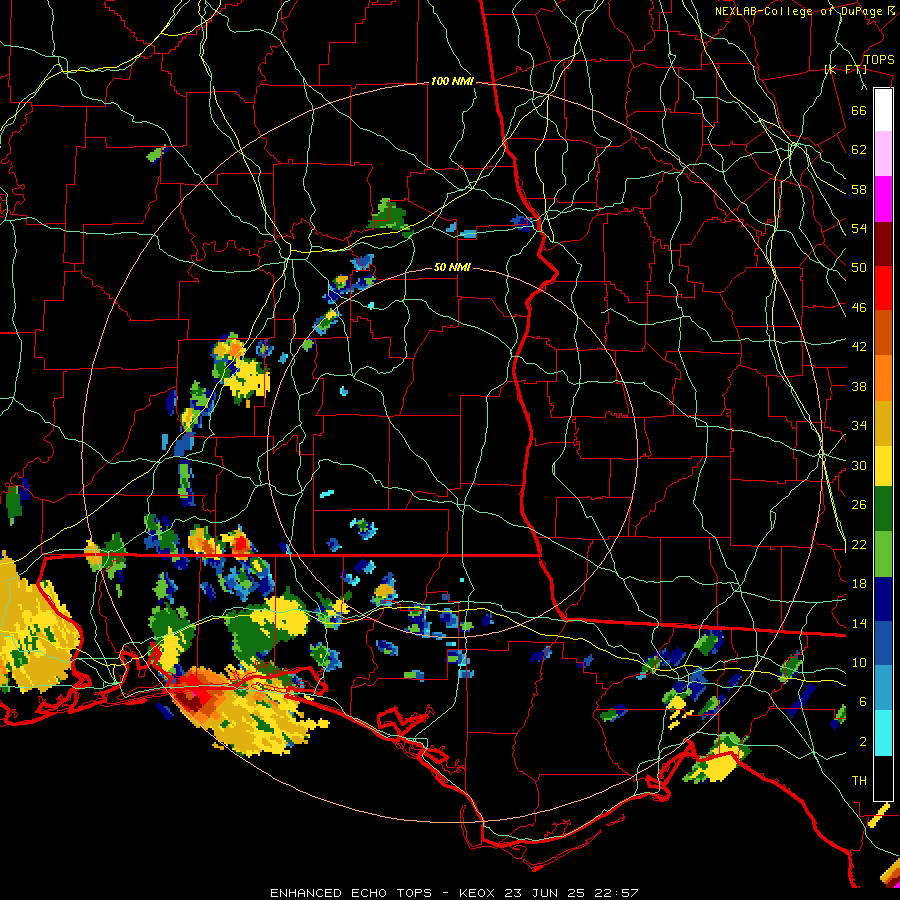Click the '42' legend value
The image size is (900, 900).
(x=859, y=347)
